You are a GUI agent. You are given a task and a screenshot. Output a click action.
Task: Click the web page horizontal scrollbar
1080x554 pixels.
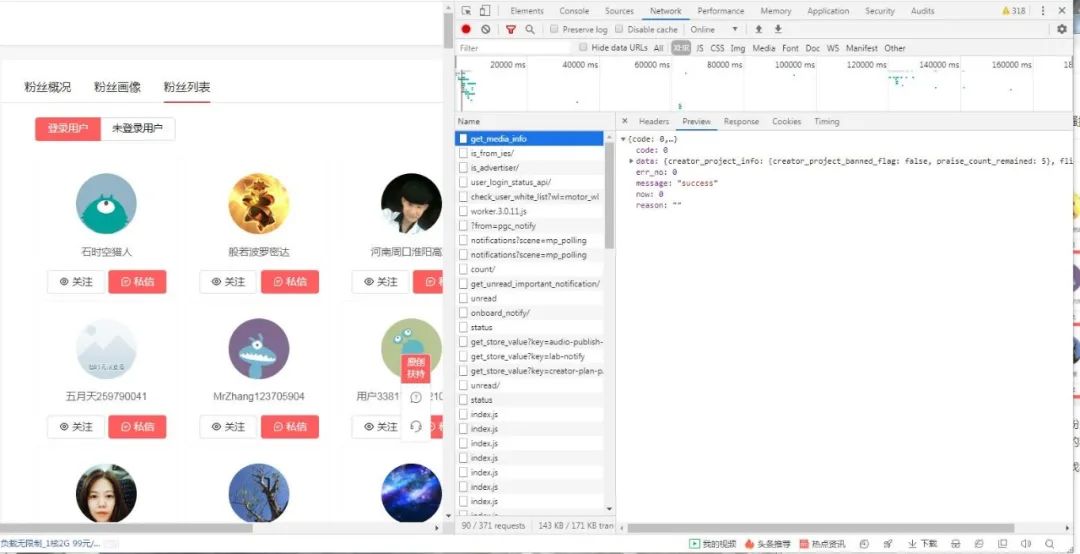point(127,528)
